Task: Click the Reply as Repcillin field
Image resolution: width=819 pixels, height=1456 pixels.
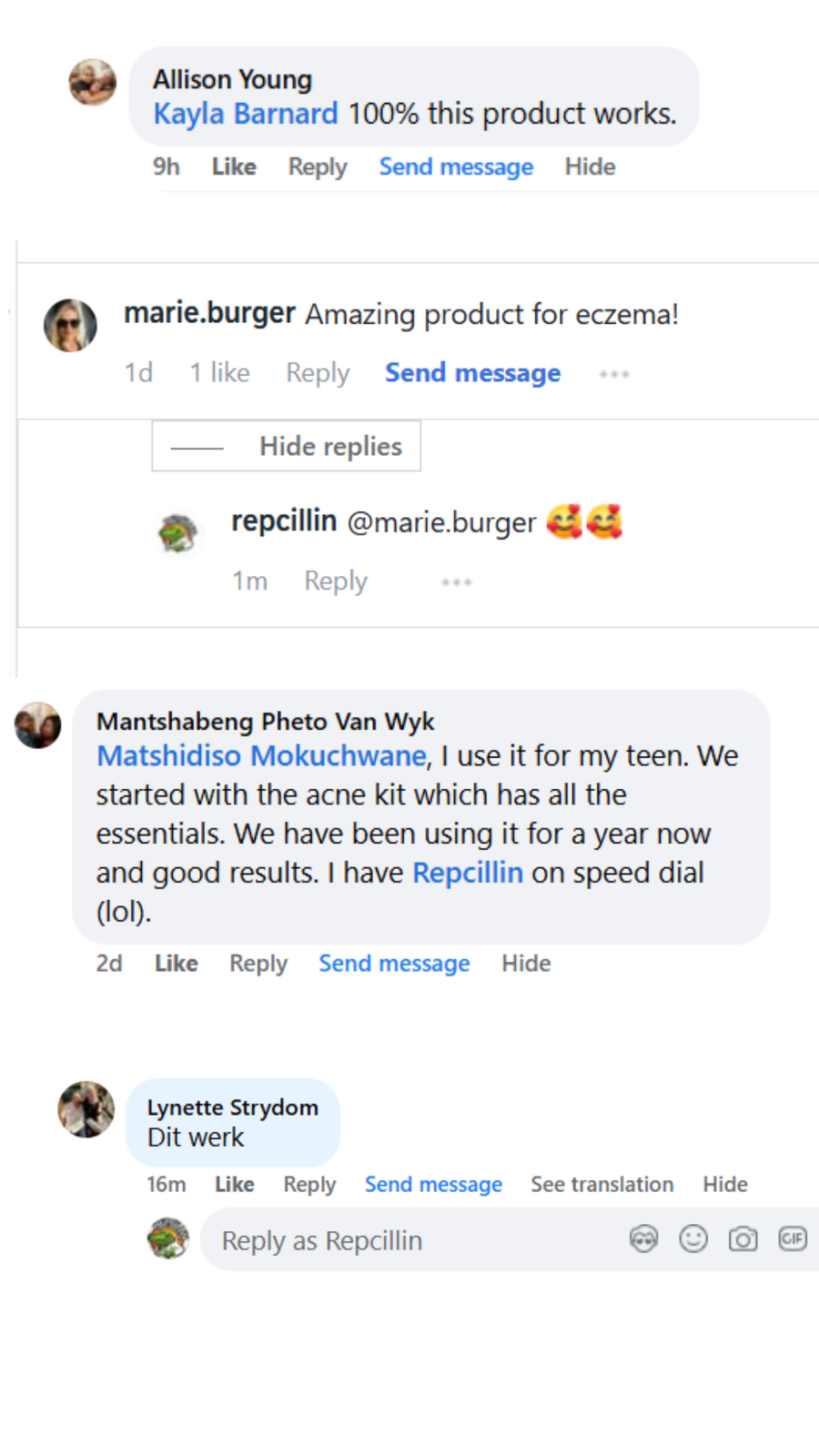Action: 409,1240
